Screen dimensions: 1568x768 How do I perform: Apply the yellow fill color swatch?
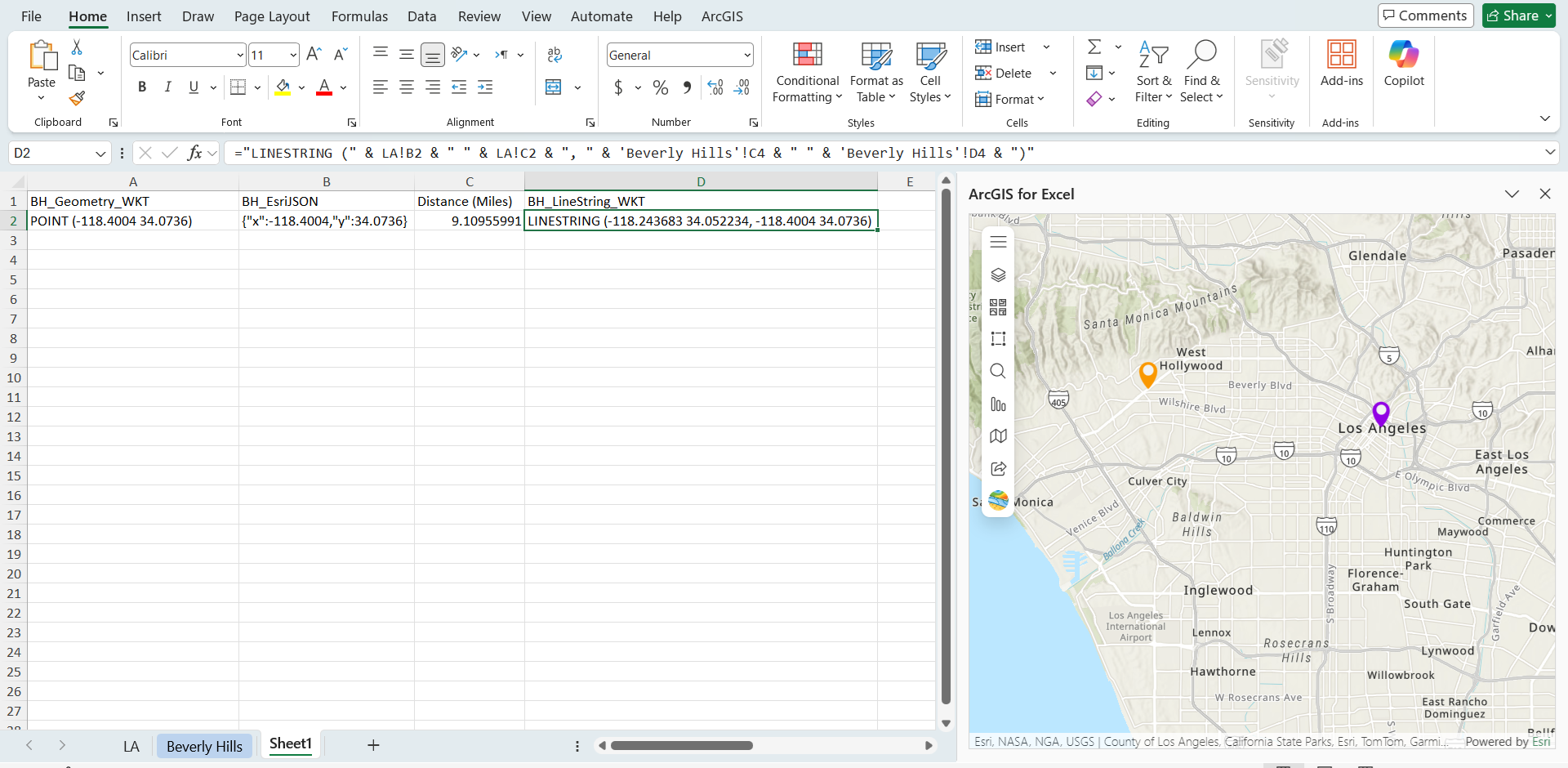point(283,87)
